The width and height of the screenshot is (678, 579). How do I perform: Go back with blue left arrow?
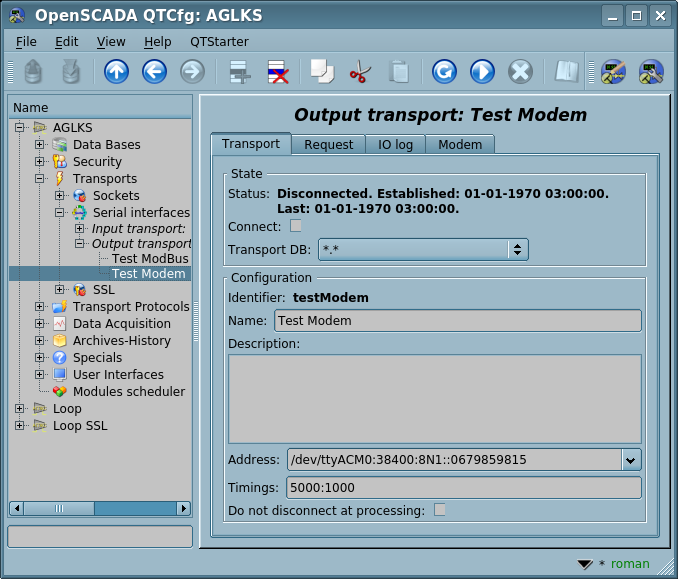pyautogui.click(x=154, y=71)
